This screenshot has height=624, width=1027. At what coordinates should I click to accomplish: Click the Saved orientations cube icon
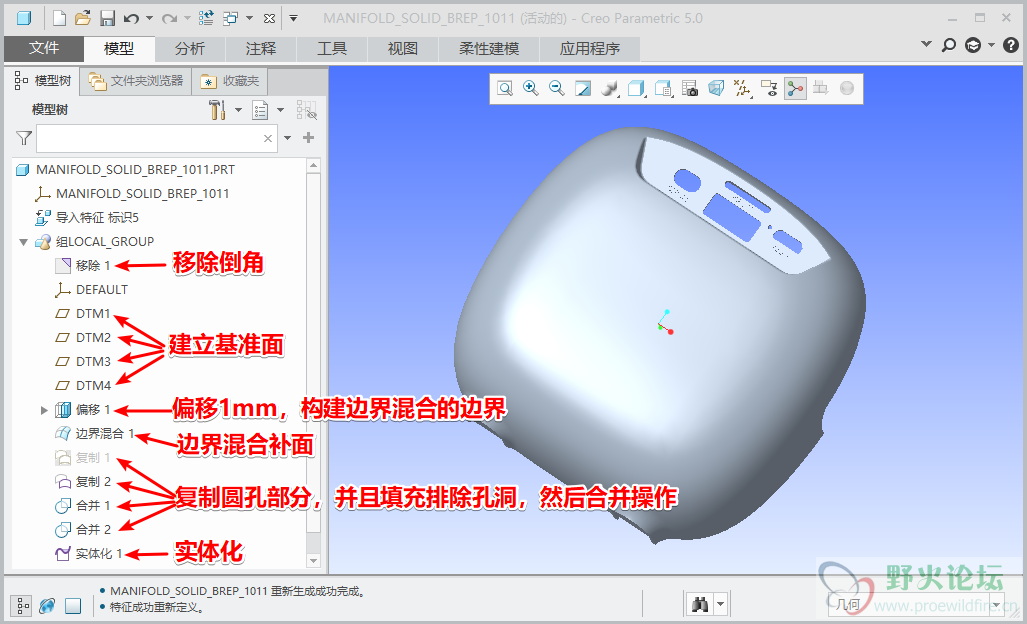pos(636,88)
